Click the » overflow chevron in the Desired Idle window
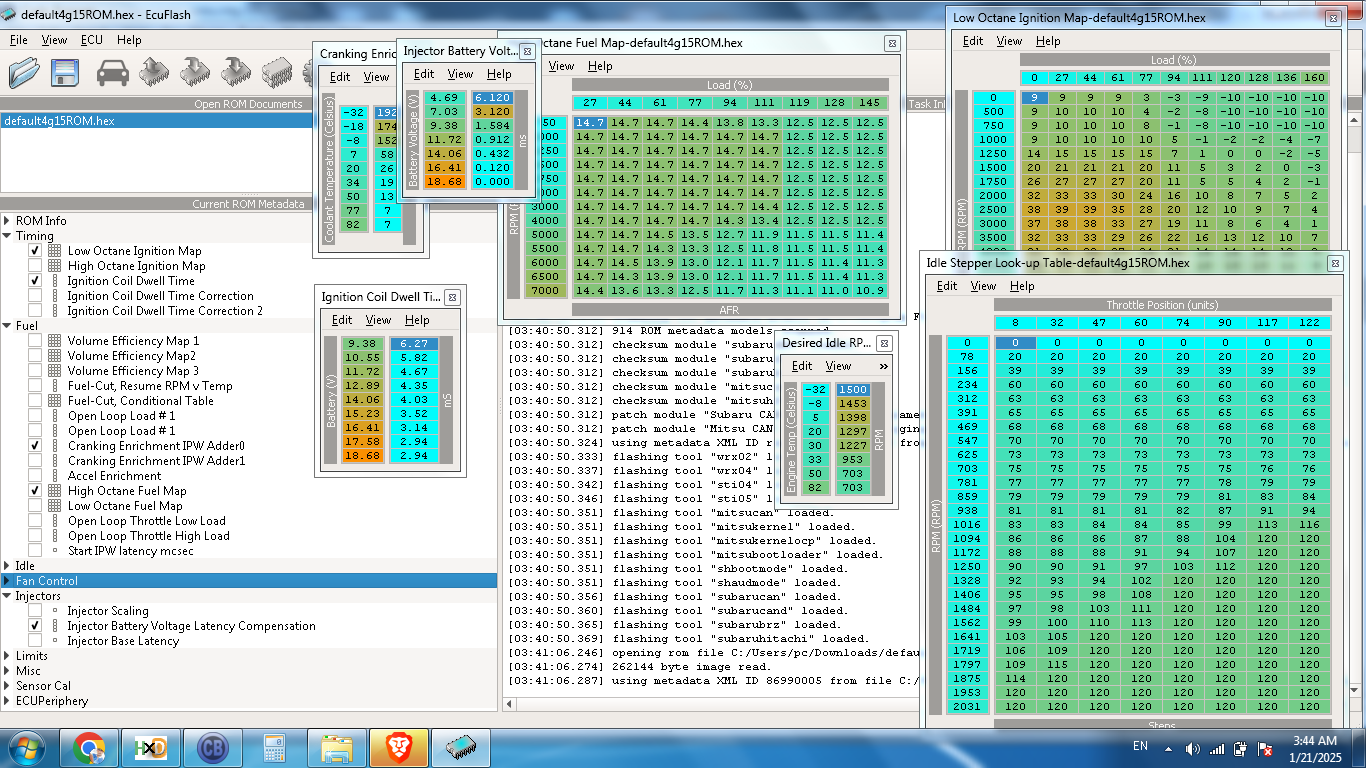The width and height of the screenshot is (1366, 768). point(883,366)
